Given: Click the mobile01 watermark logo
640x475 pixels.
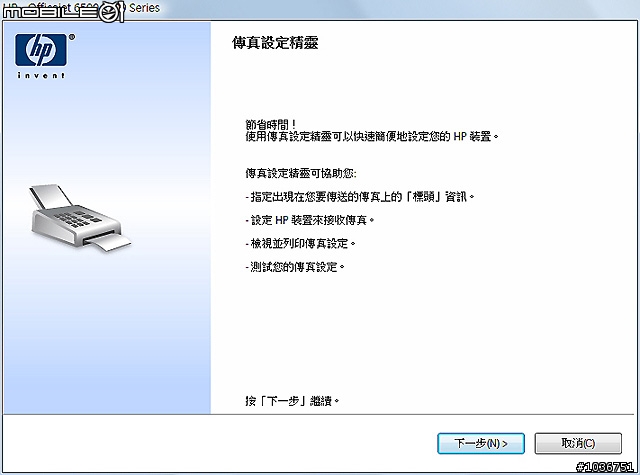Looking at the screenshot, I should pyautogui.click(x=63, y=12).
